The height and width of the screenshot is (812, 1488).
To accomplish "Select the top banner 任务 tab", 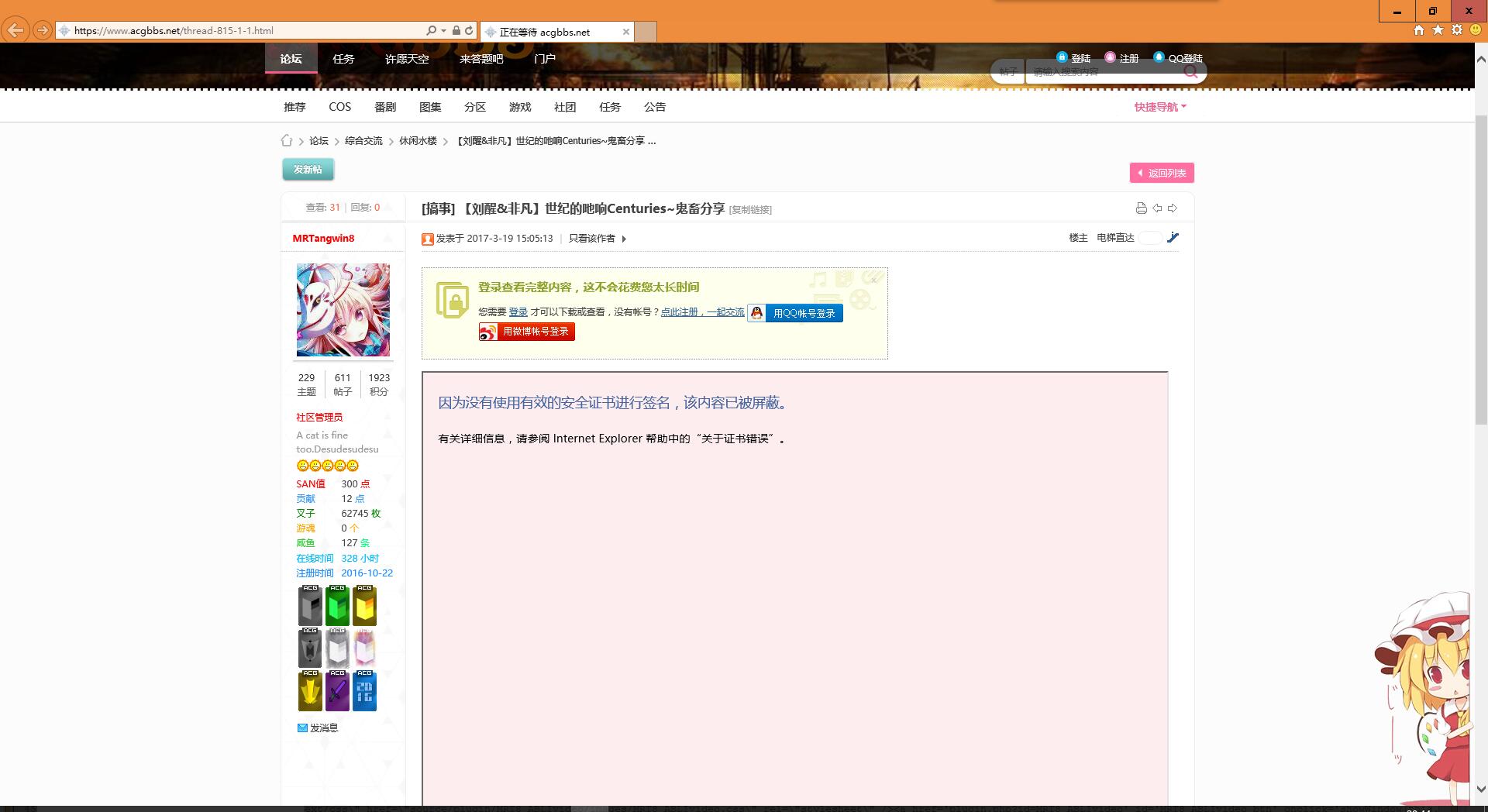I will 343,59.
